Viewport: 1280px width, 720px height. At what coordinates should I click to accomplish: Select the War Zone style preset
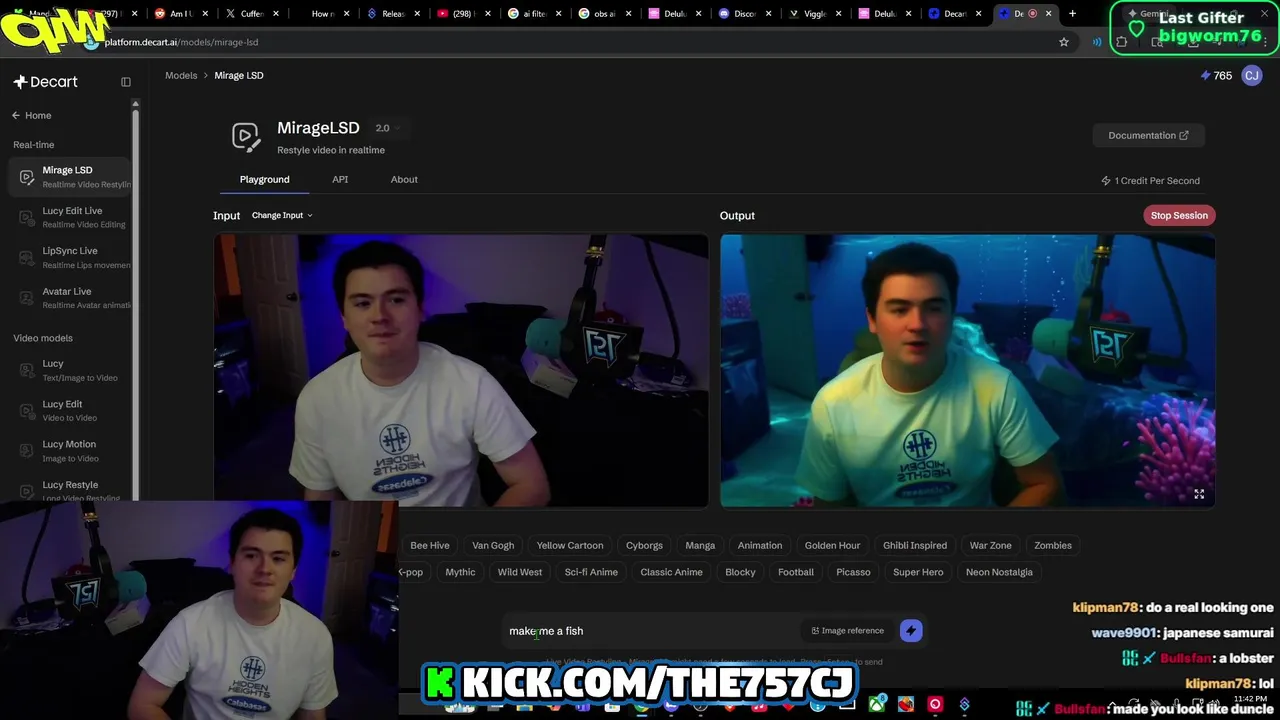coord(990,545)
